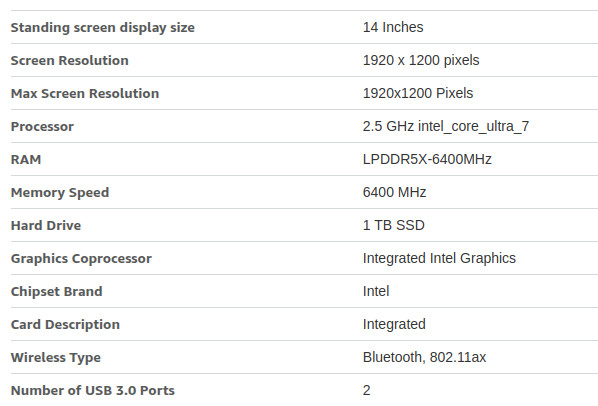Click the Card Description label

65,324
